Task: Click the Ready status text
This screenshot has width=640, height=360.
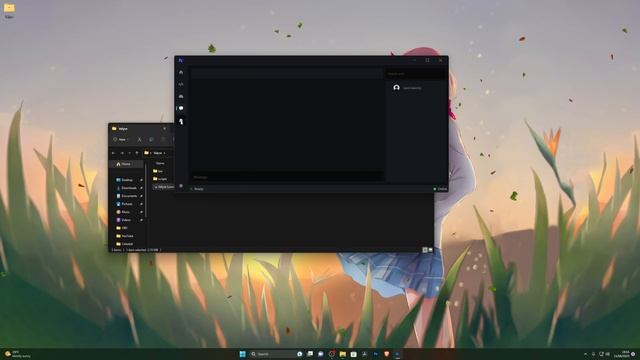Action: pos(199,189)
